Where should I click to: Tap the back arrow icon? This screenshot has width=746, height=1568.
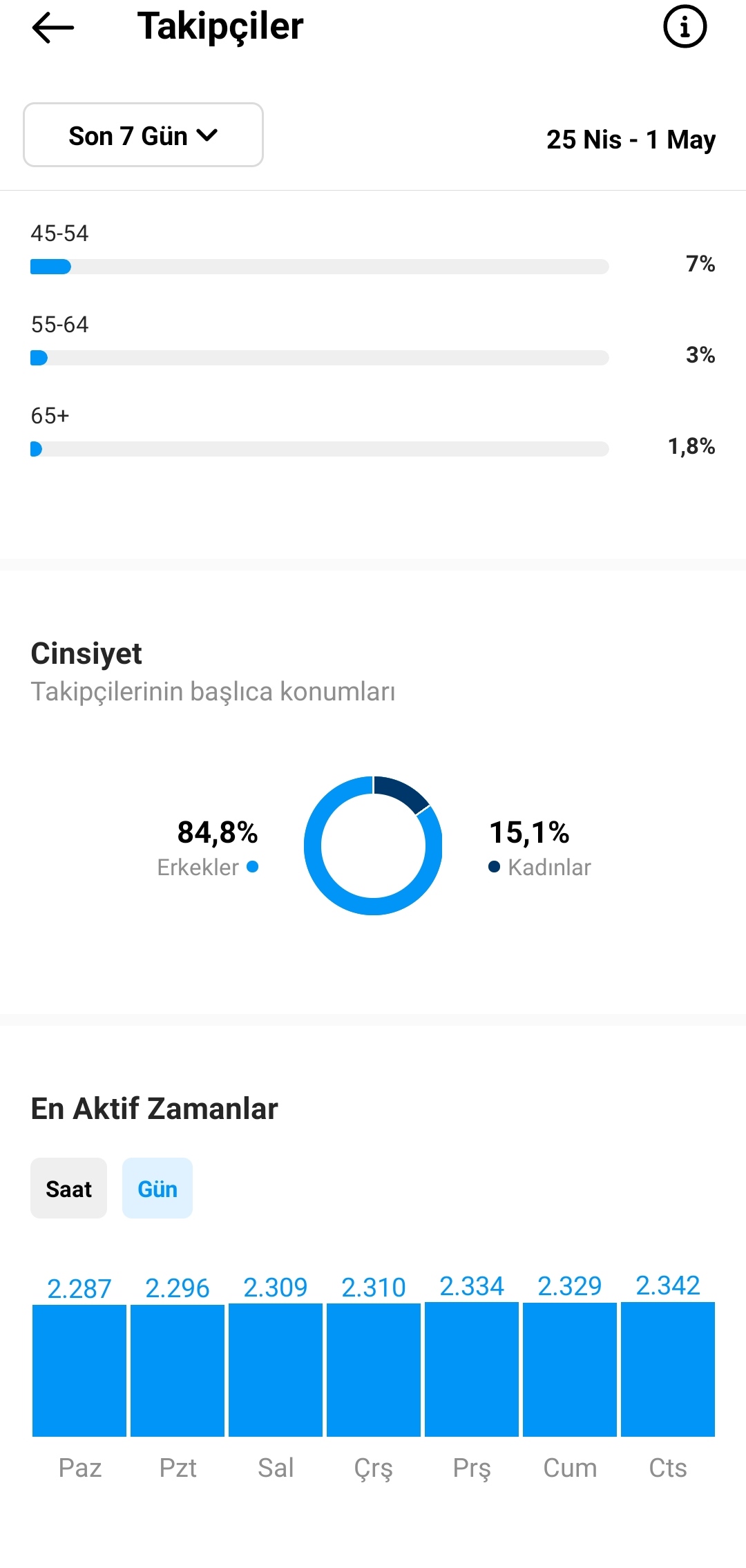(x=52, y=28)
